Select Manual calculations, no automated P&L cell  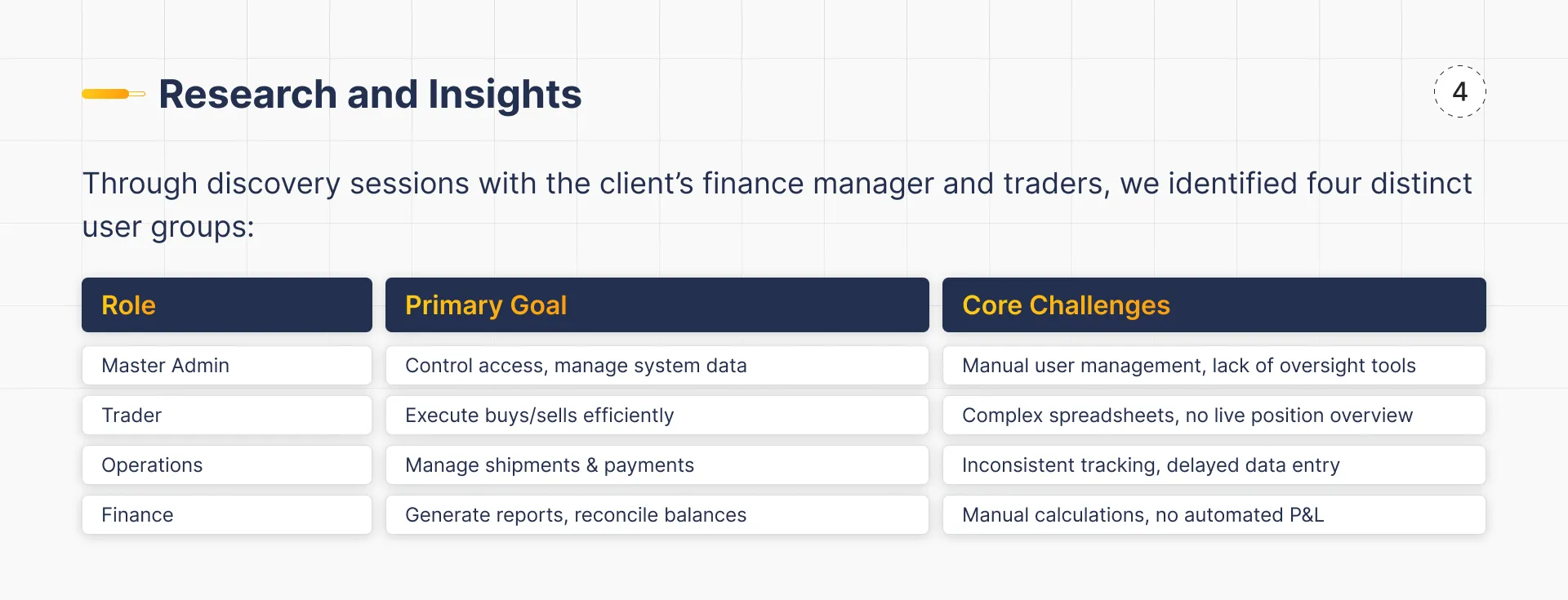1214,515
